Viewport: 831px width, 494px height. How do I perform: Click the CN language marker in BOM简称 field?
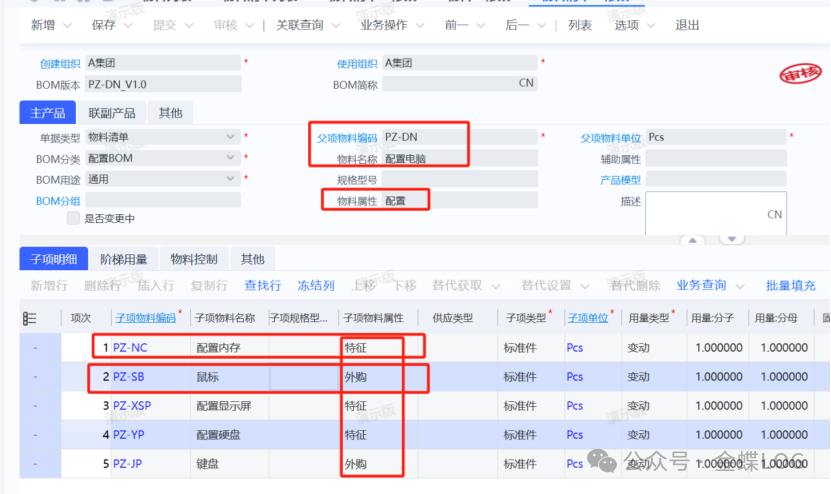(x=526, y=84)
